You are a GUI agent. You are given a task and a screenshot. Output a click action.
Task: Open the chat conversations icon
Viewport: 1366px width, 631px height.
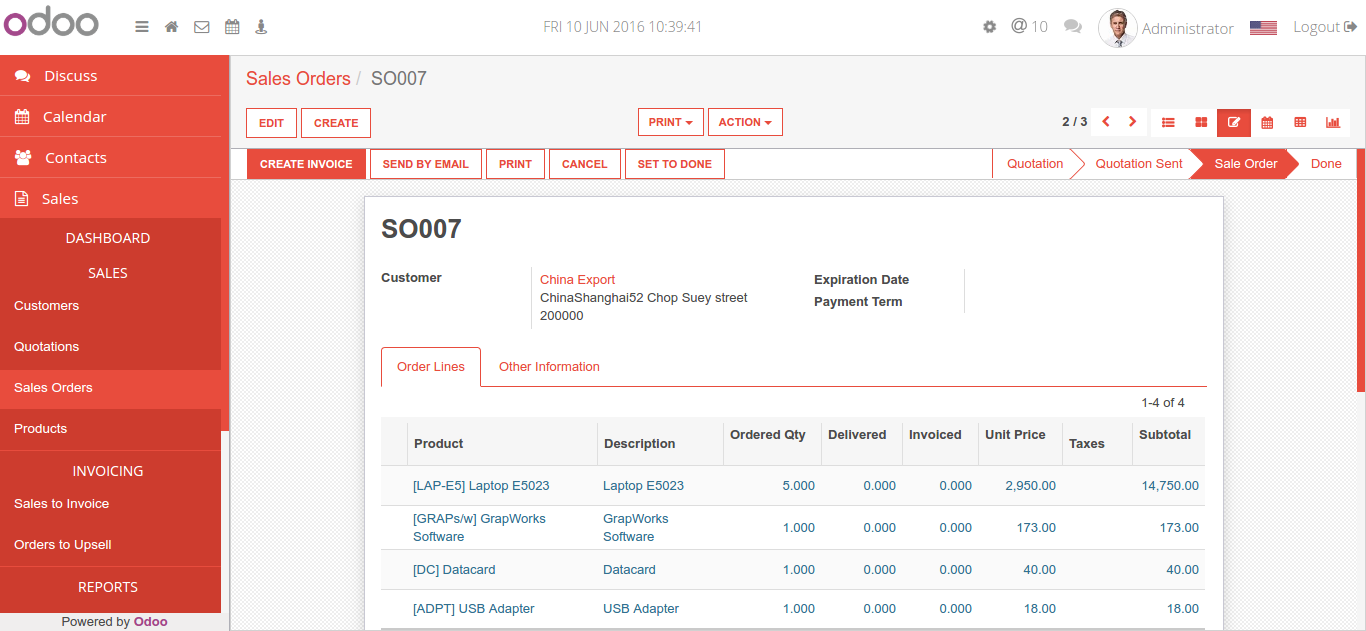click(1073, 27)
